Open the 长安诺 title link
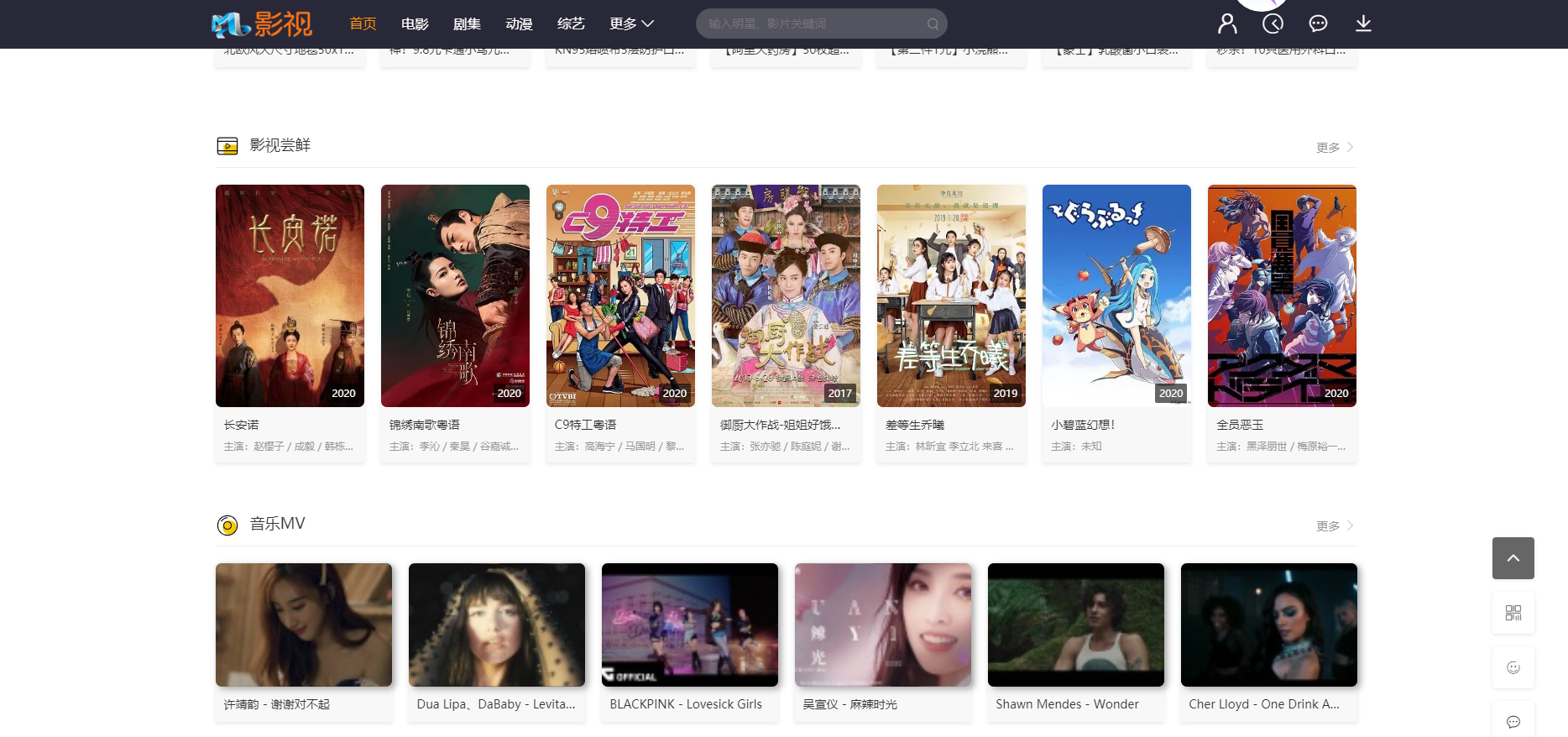The image size is (1568, 737). (x=242, y=425)
